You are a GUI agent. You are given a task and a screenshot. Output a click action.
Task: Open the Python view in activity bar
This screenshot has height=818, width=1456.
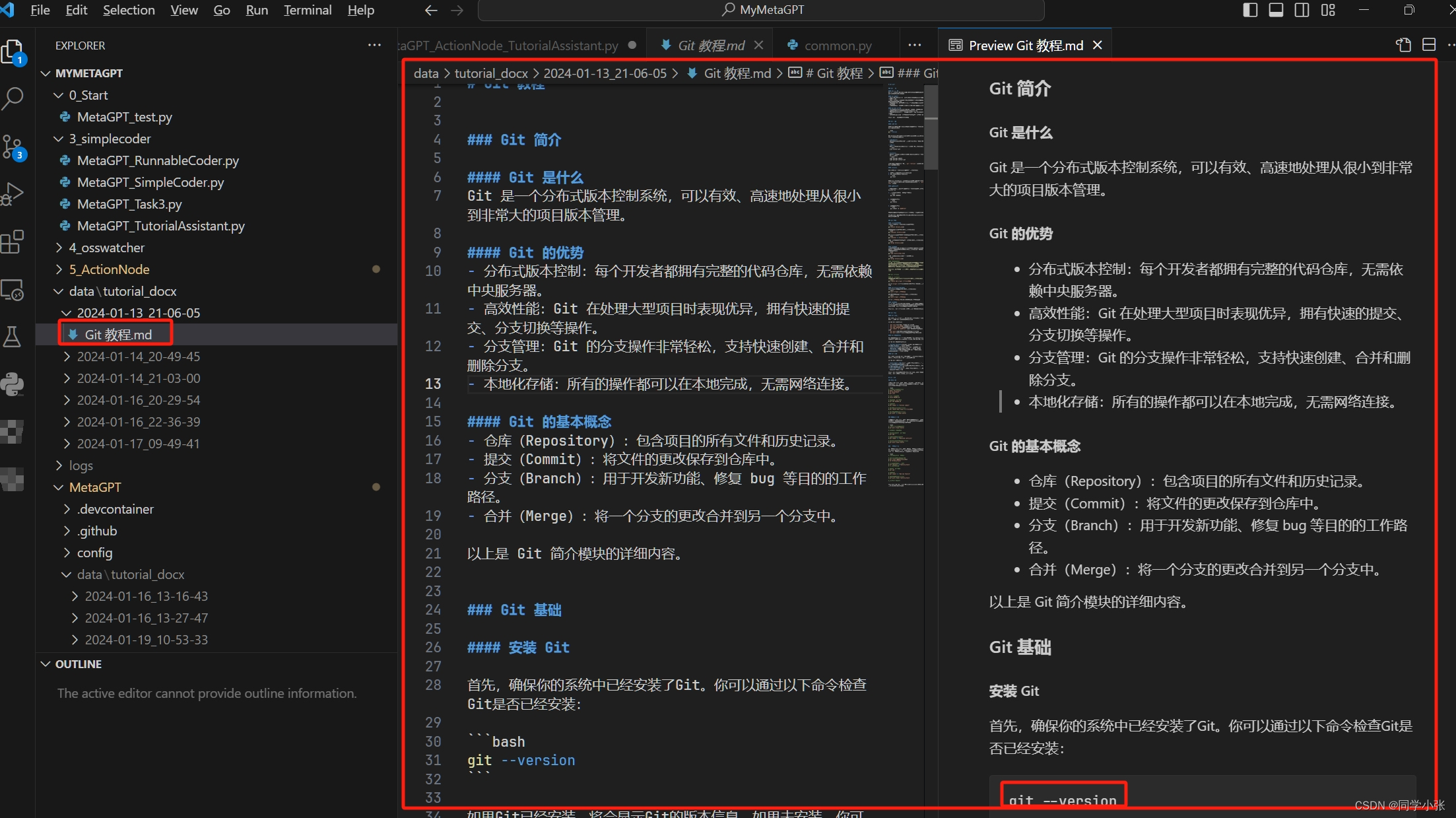(13, 384)
